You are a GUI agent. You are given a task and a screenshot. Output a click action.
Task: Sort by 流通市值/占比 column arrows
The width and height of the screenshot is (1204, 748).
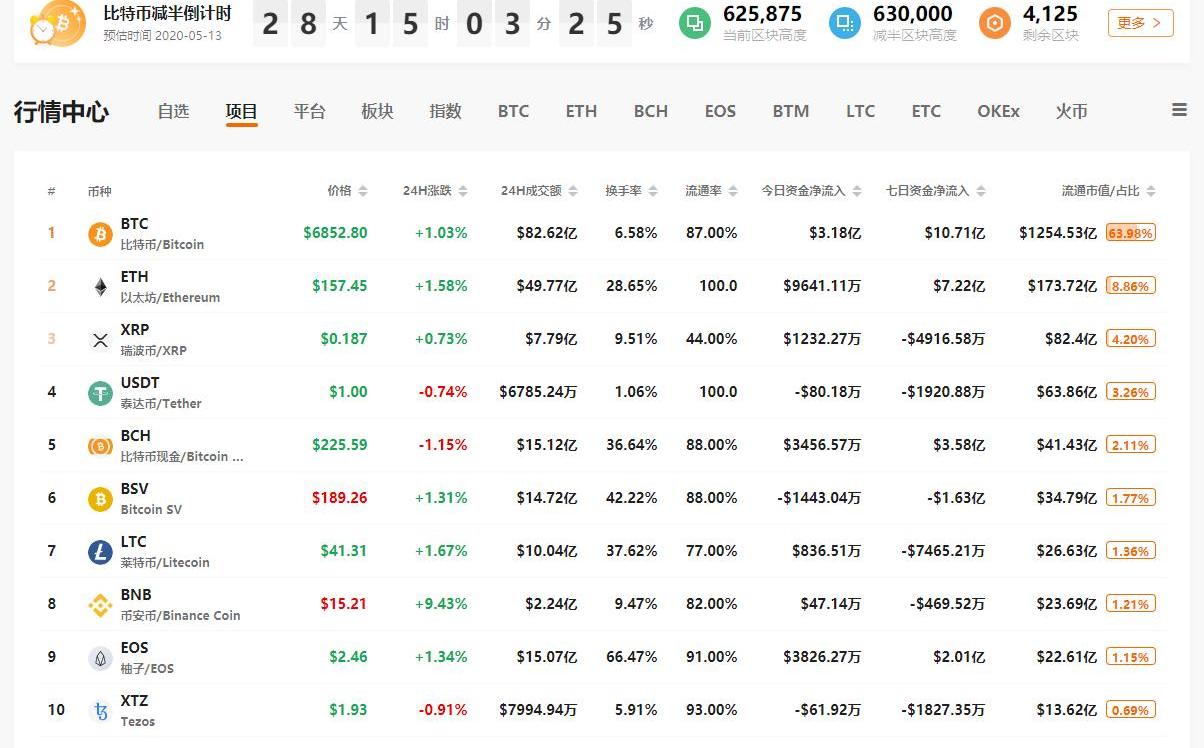coord(1150,191)
